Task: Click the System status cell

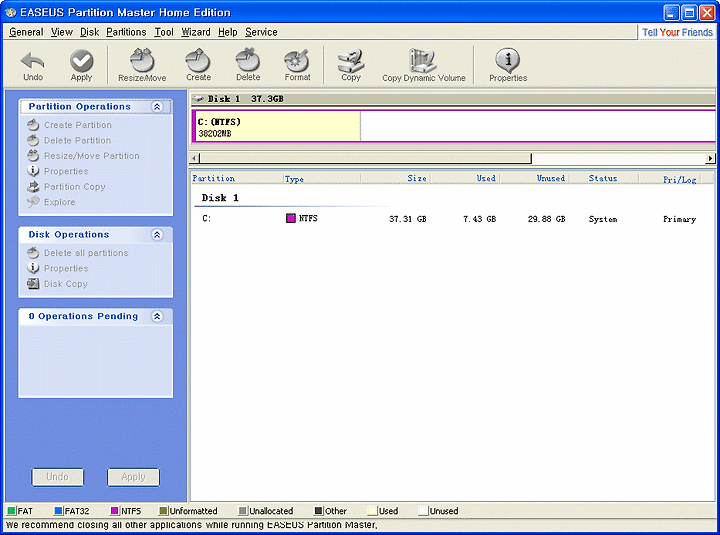Action: coord(603,219)
